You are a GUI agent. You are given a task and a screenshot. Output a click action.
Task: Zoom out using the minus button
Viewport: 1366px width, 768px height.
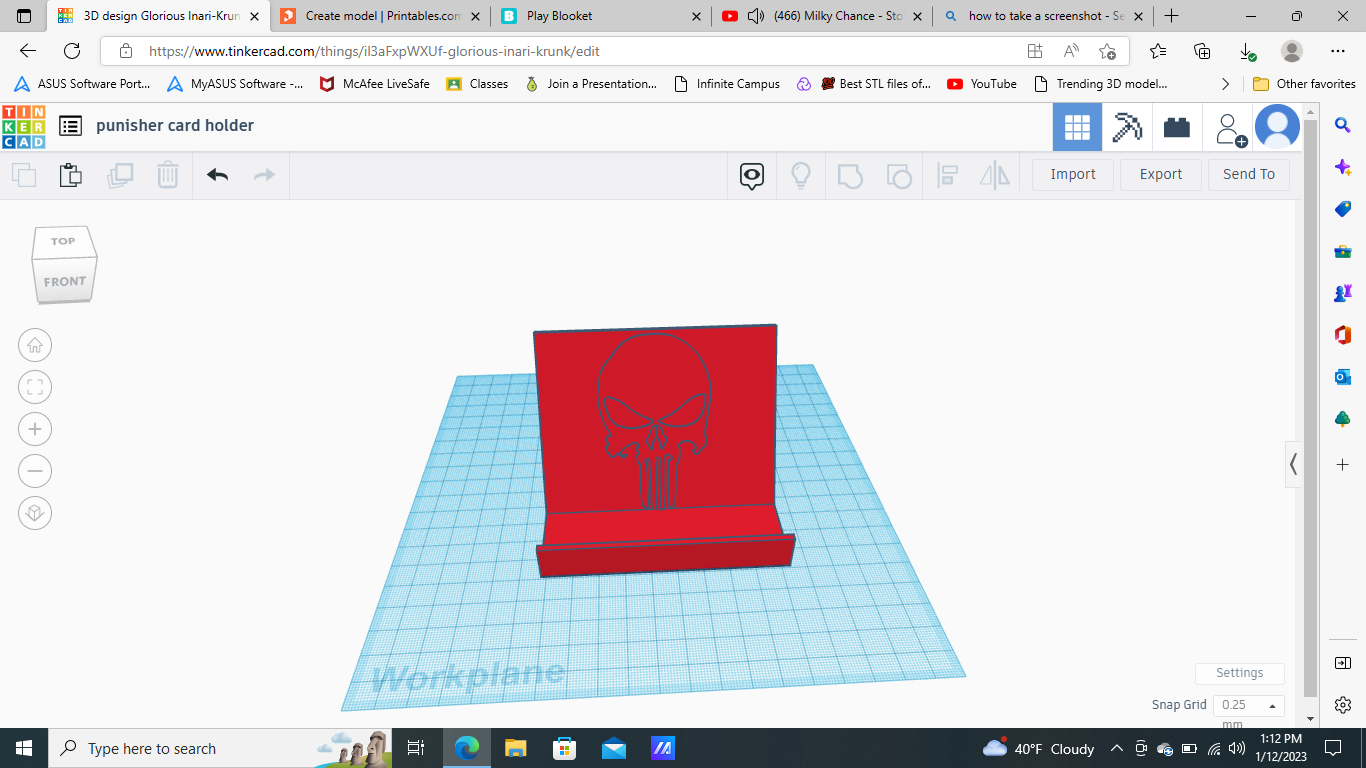[x=35, y=471]
